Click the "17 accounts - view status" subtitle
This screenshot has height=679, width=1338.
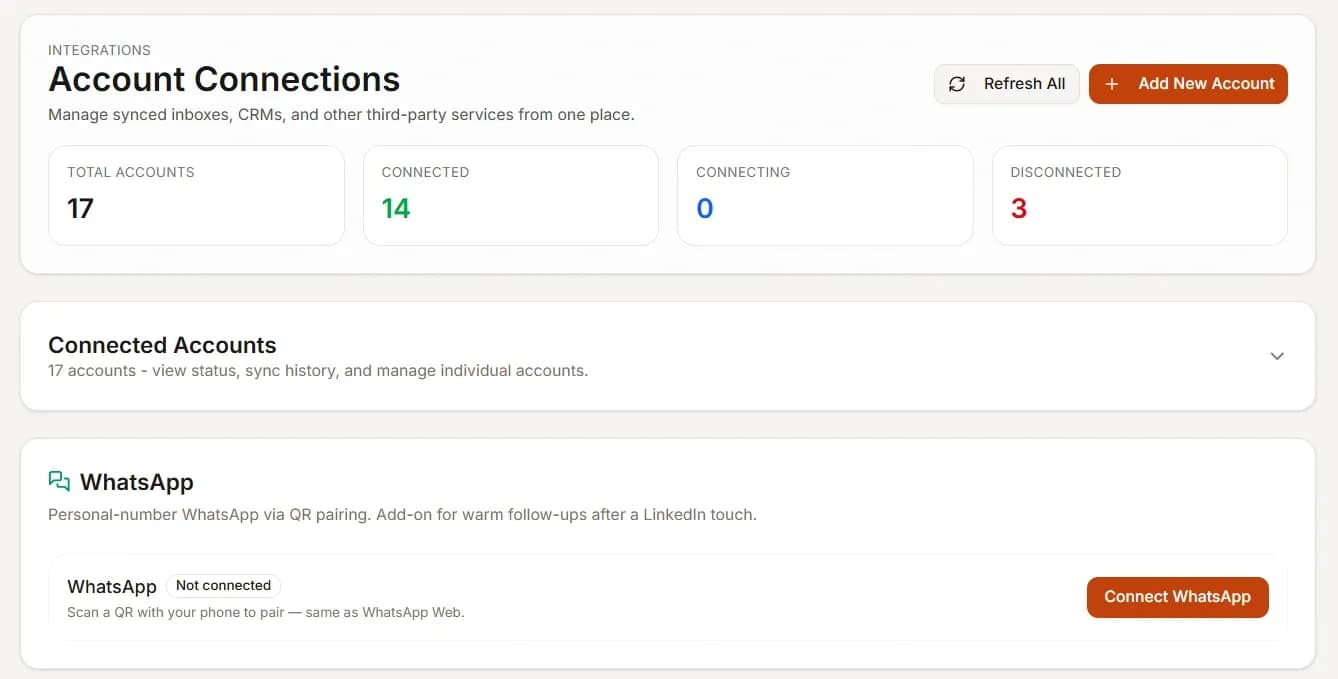pos(318,371)
